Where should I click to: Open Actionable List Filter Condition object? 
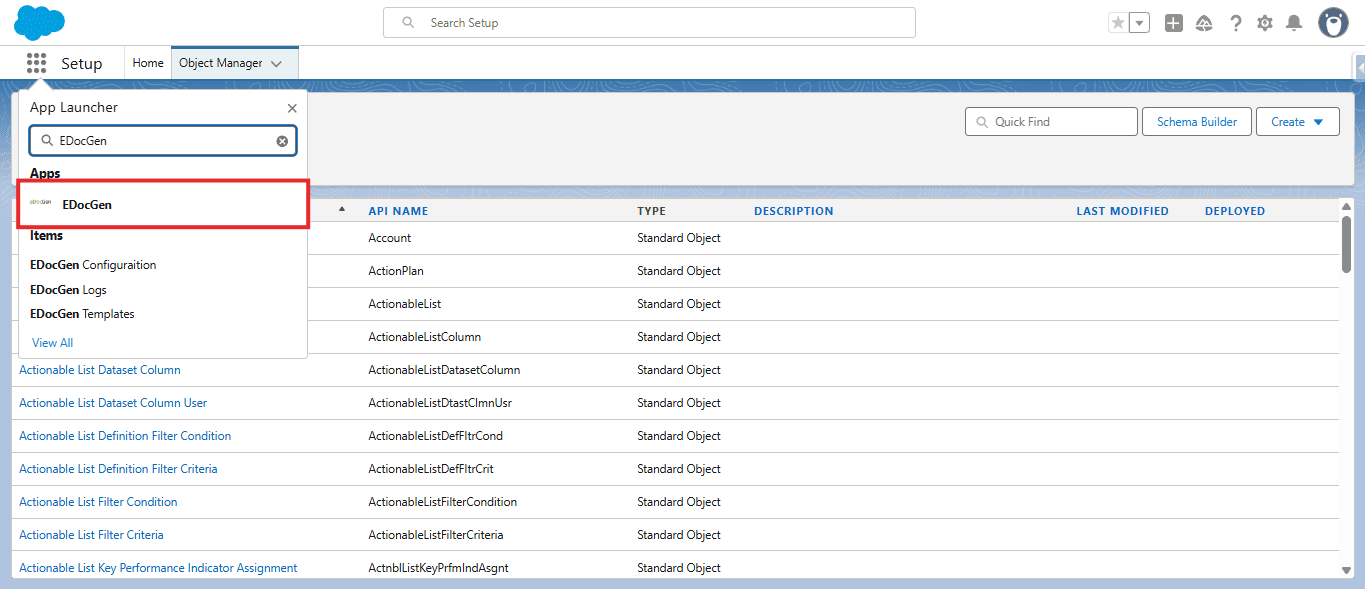pos(98,502)
